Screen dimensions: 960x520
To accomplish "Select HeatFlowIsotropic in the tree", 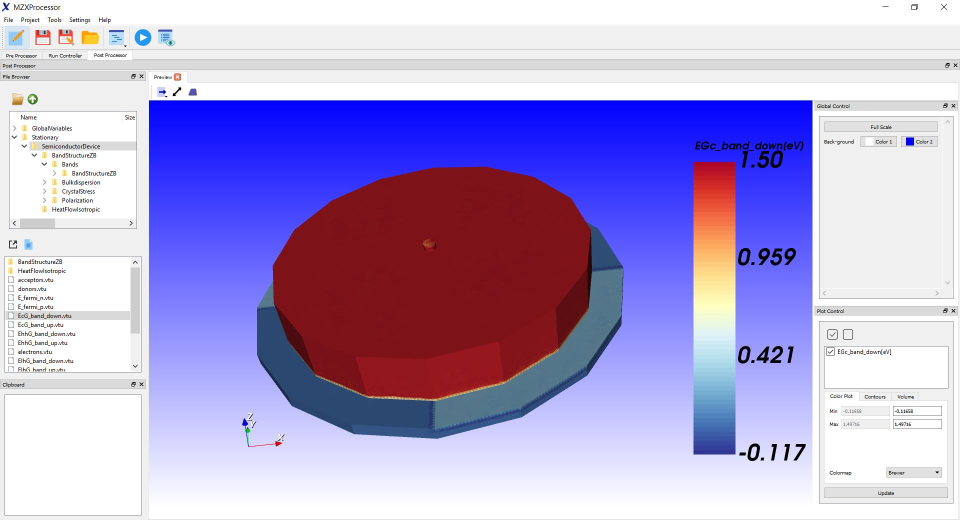I will click(75, 209).
